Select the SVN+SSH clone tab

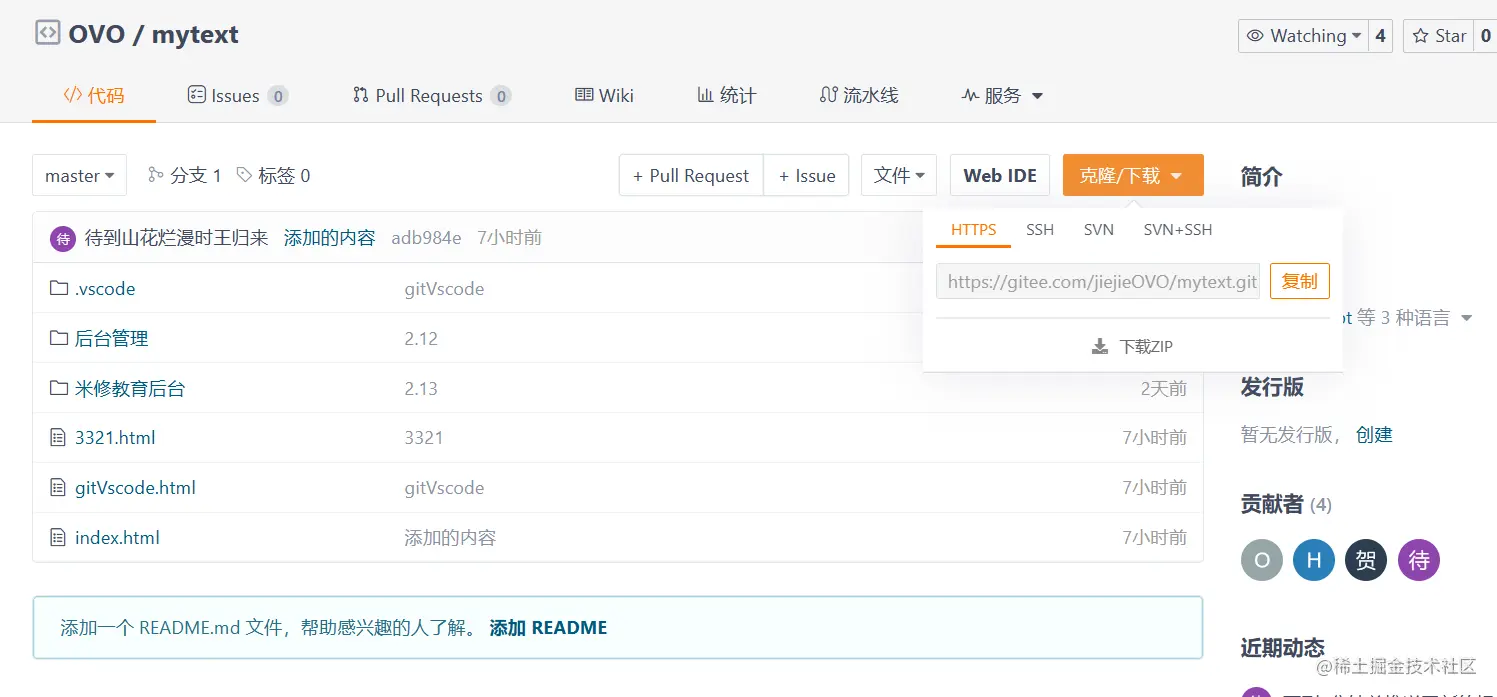coord(1178,230)
